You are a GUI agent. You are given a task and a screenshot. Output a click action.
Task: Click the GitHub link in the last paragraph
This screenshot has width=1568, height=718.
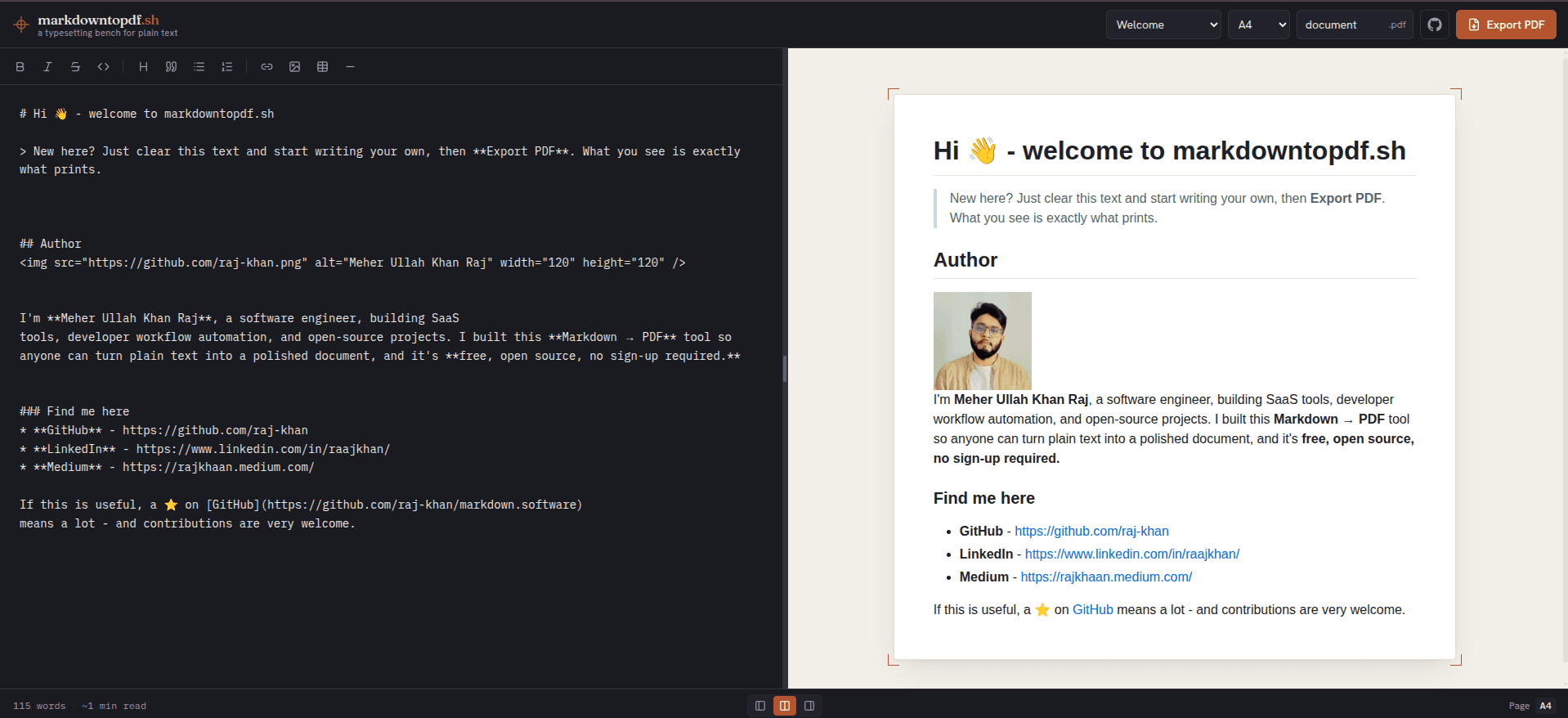1093,609
